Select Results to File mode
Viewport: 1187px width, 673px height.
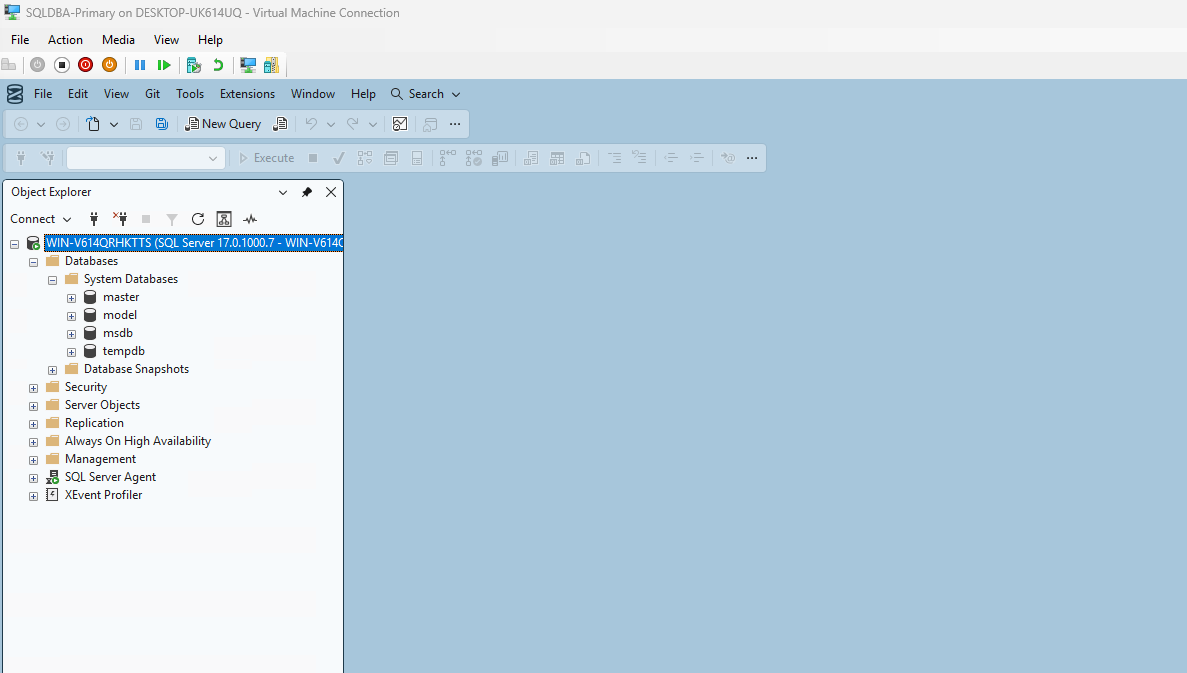(x=583, y=158)
